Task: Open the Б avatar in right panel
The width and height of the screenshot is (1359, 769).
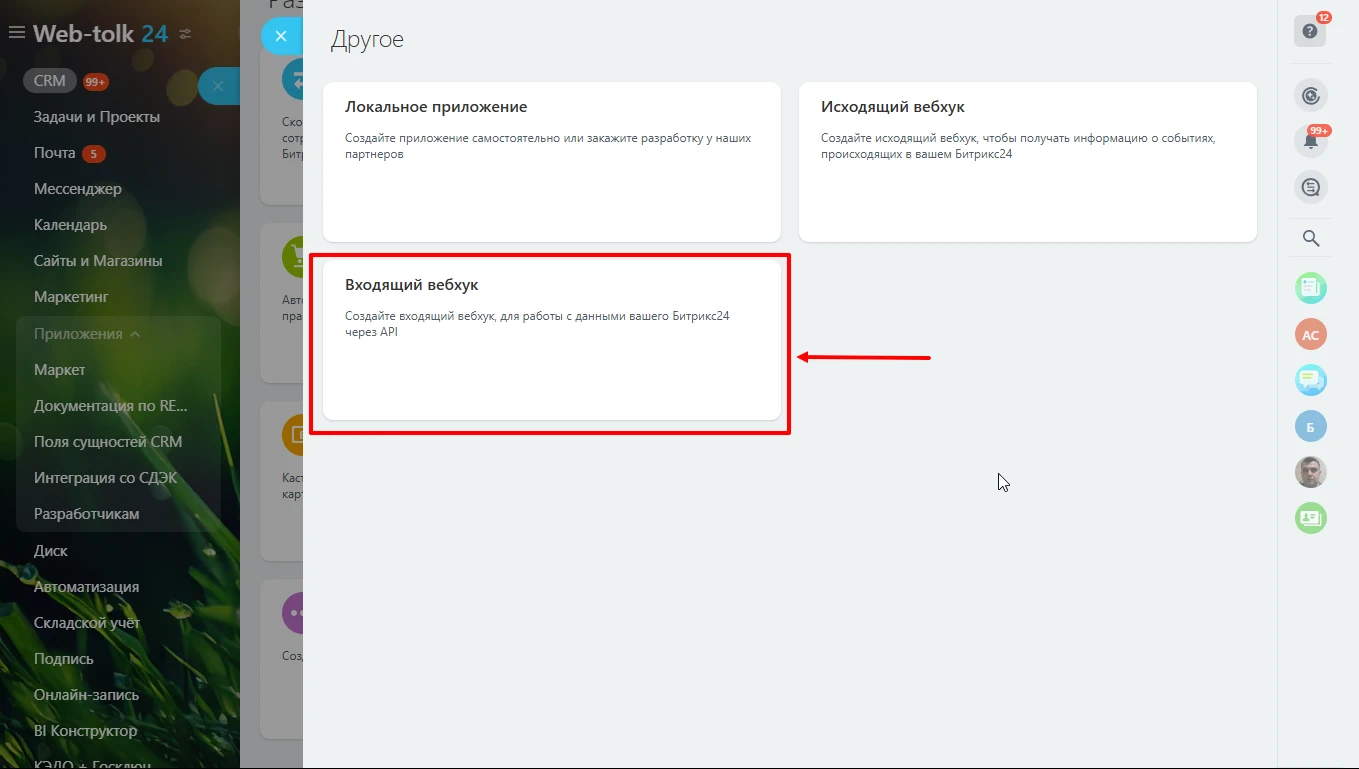Action: [1310, 426]
